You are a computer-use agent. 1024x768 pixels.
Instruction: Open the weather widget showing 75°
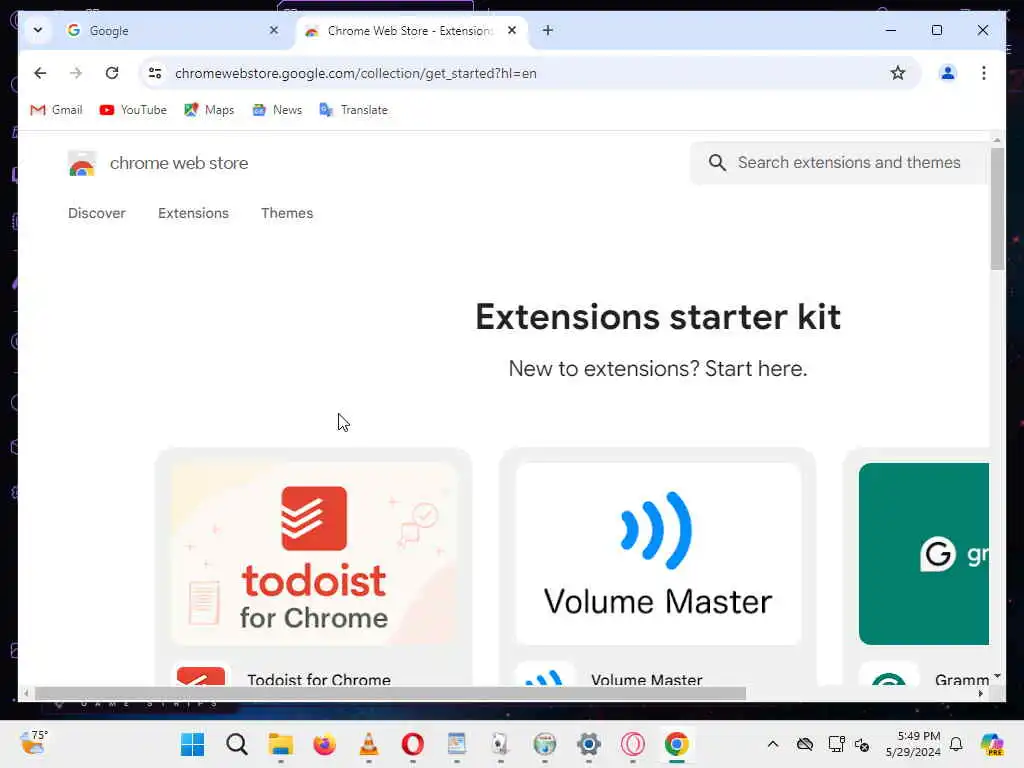(33, 743)
